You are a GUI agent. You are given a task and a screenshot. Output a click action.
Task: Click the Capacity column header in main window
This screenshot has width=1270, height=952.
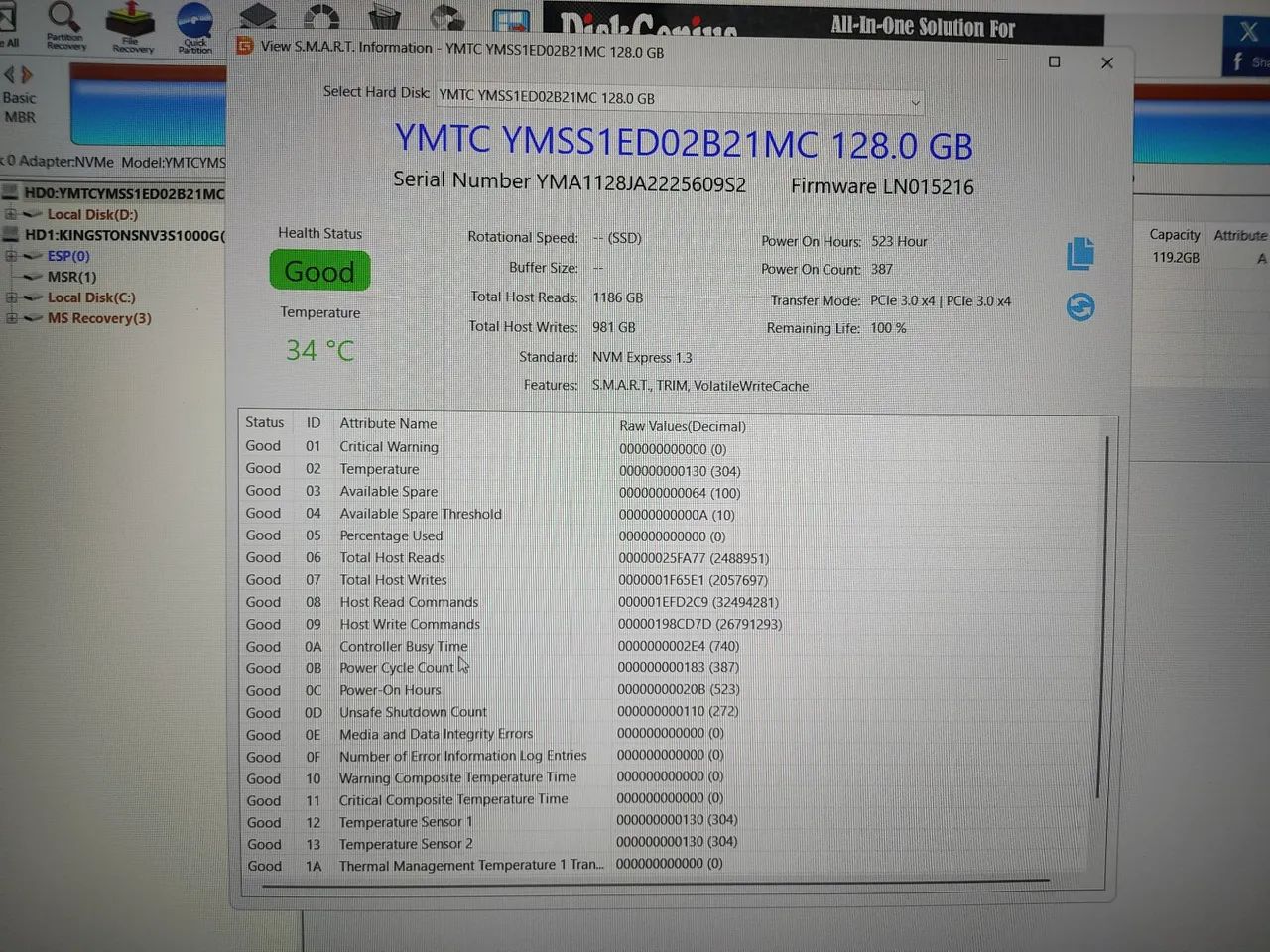(x=1175, y=235)
